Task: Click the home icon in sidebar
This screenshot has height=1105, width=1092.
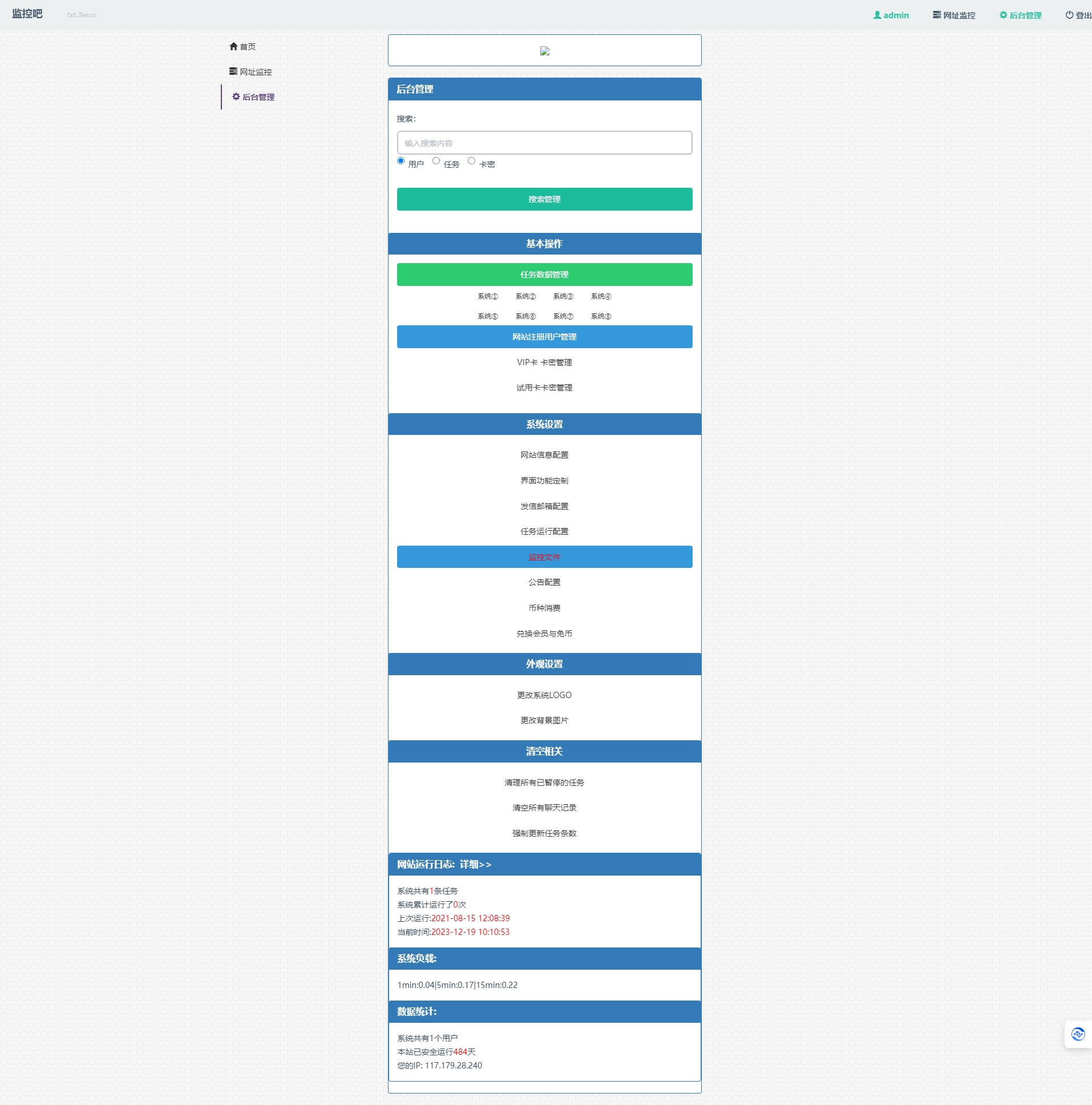Action: coord(233,46)
